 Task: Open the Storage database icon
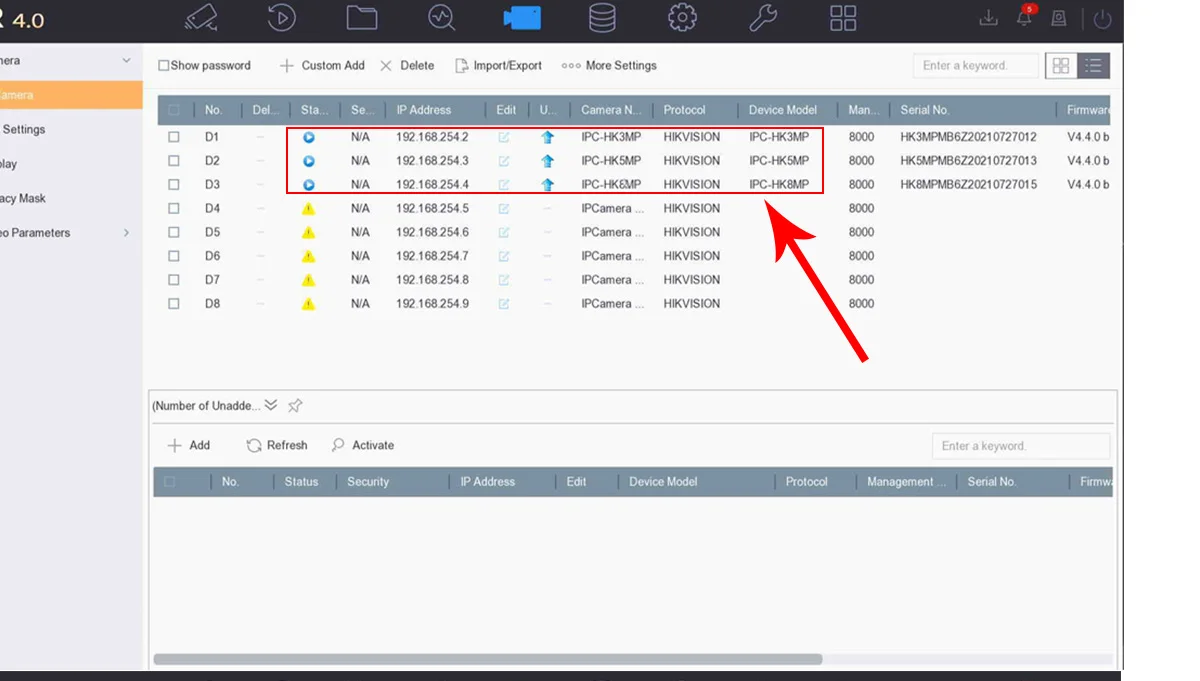602,18
